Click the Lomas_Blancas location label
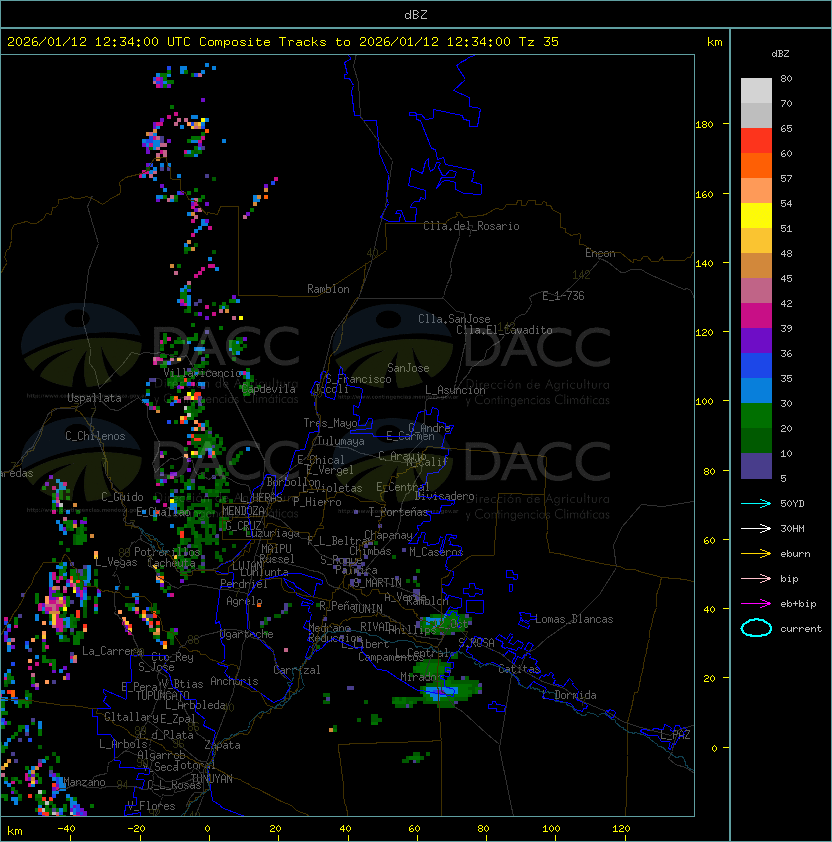This screenshot has width=832, height=842. [574, 619]
